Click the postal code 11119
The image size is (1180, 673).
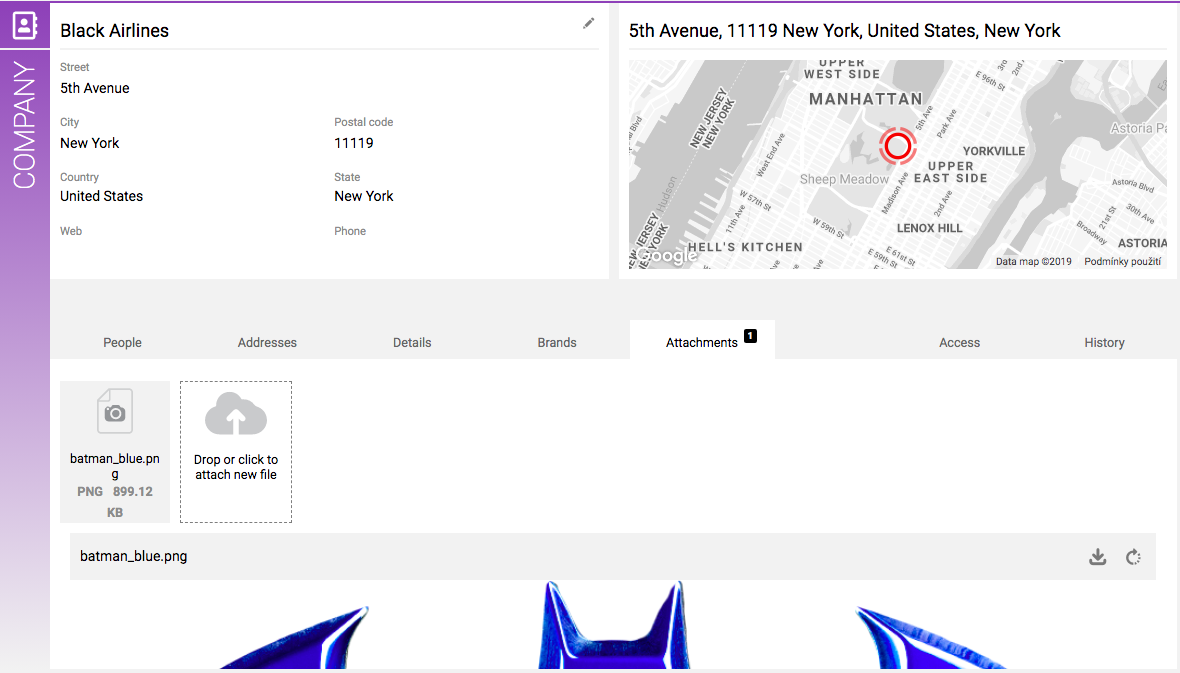(354, 143)
